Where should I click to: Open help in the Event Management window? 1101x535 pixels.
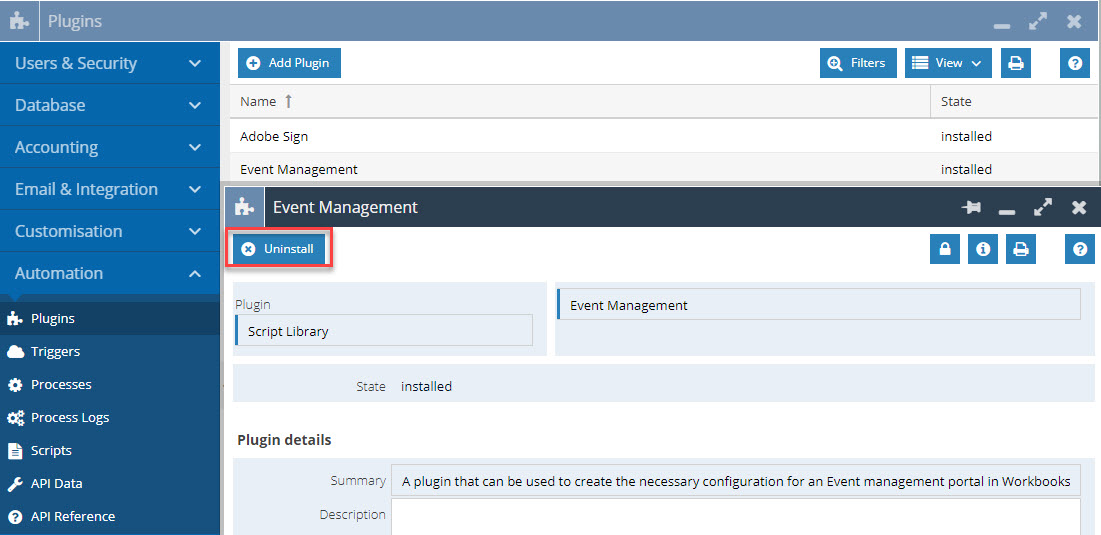click(x=1080, y=249)
